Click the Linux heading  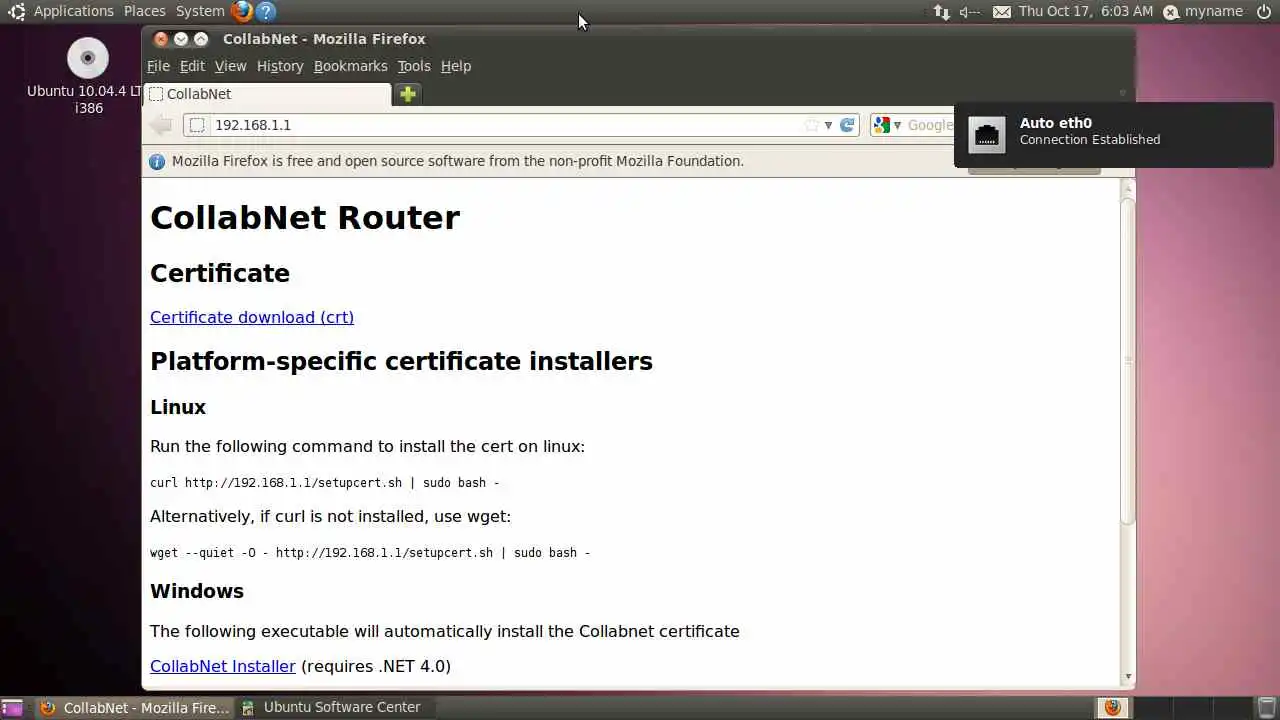pyautogui.click(x=178, y=407)
